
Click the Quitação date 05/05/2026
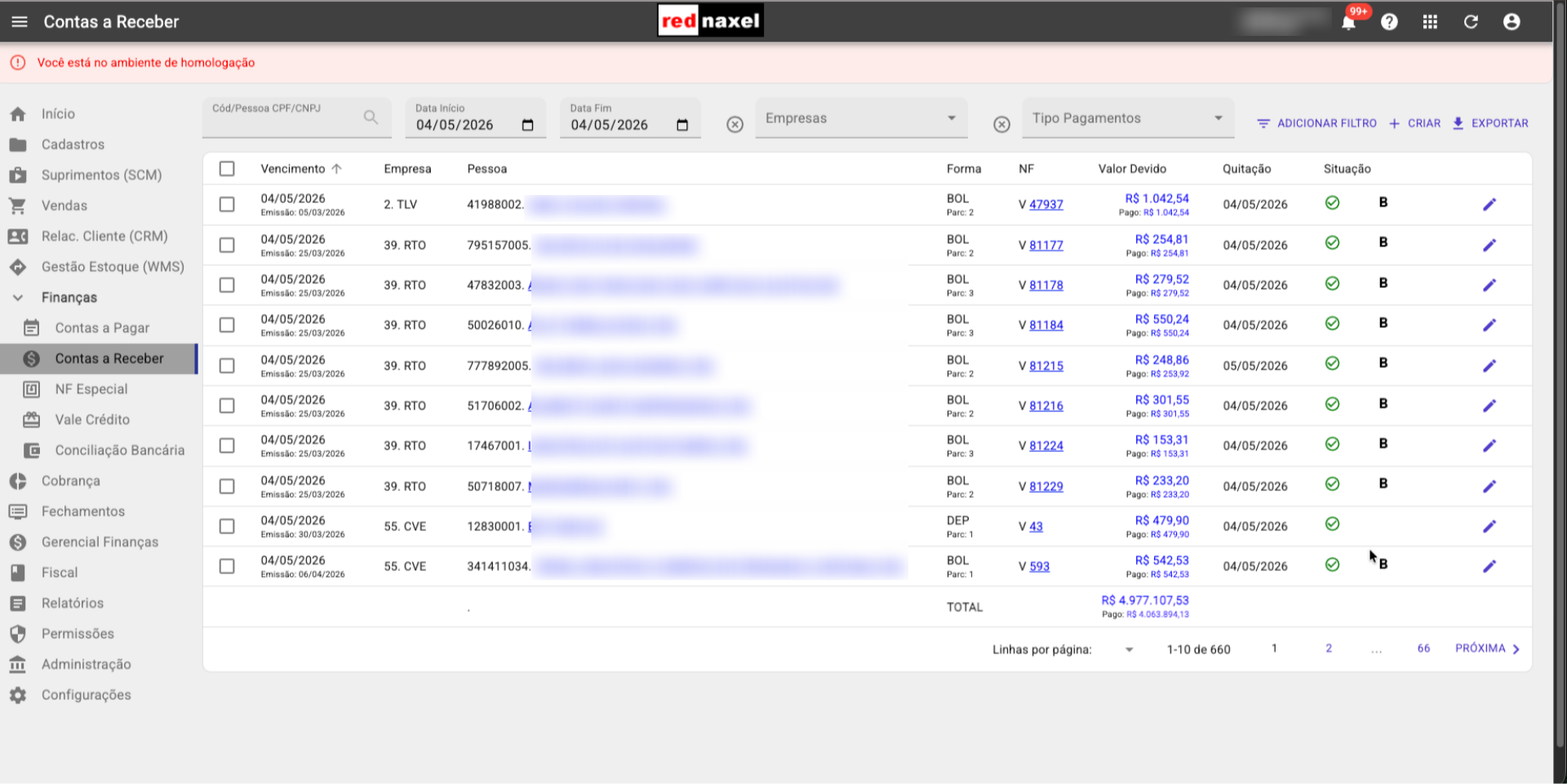click(1255, 365)
